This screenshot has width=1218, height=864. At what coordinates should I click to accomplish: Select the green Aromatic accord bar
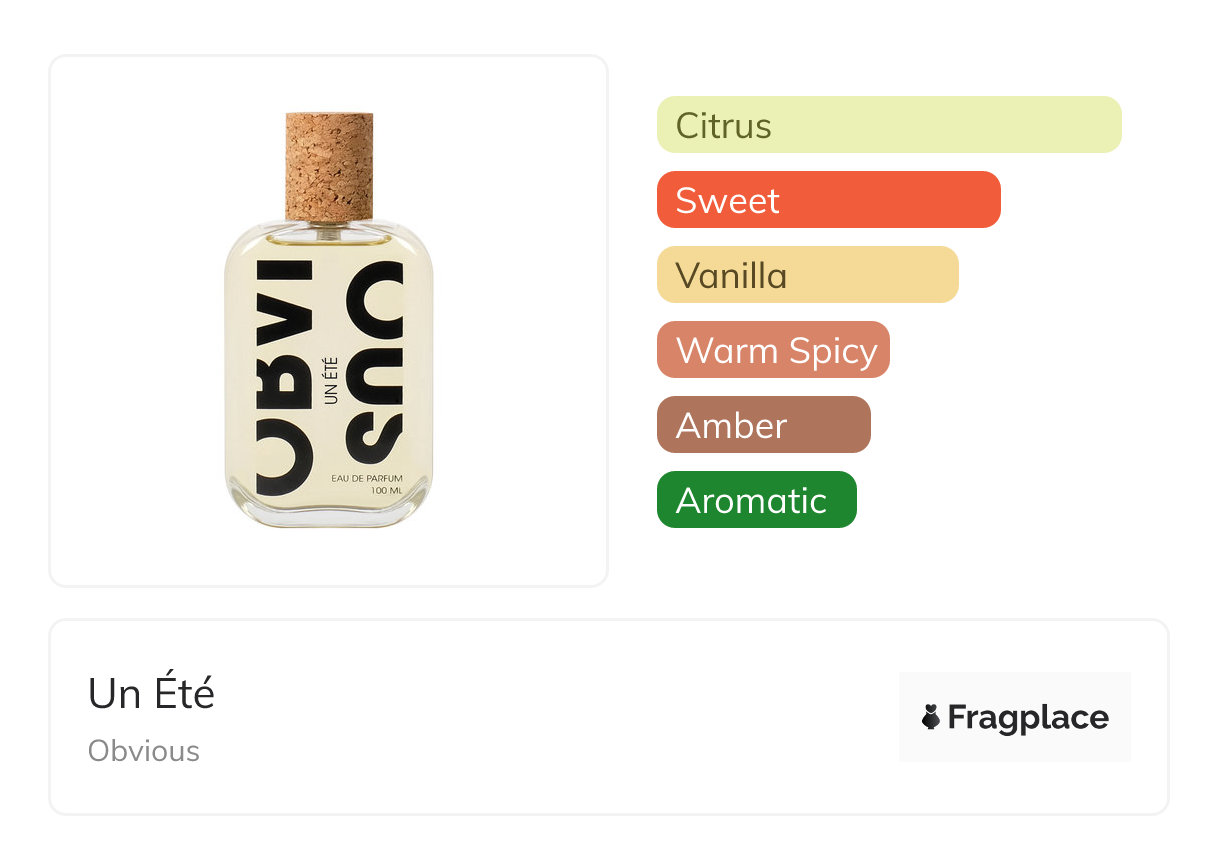pyautogui.click(x=756, y=500)
